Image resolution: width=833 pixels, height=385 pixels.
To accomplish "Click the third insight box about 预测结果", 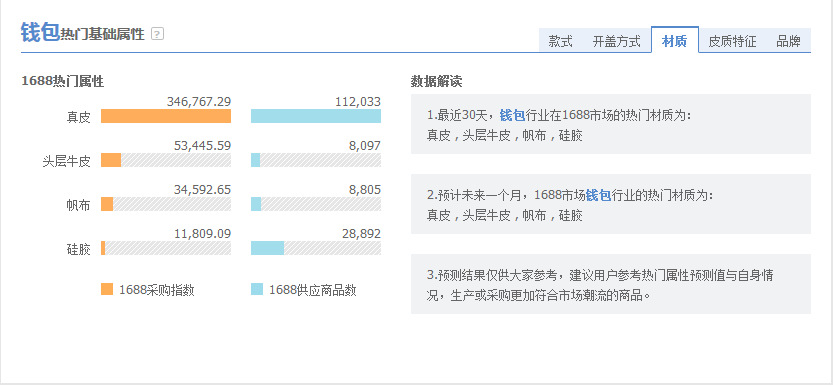I will coord(611,284).
